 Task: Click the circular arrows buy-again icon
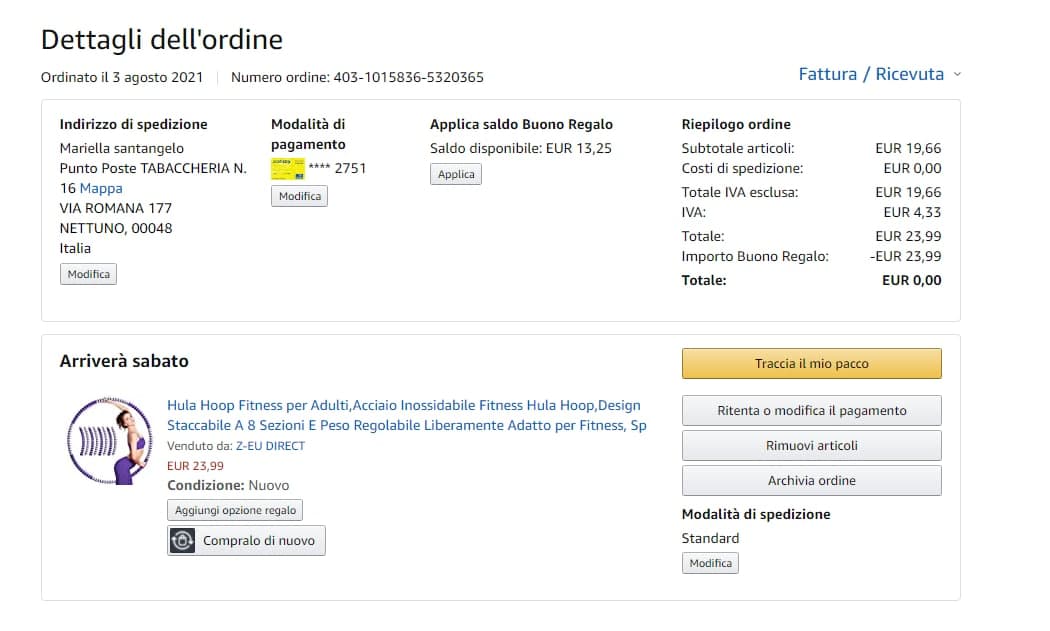[x=182, y=541]
